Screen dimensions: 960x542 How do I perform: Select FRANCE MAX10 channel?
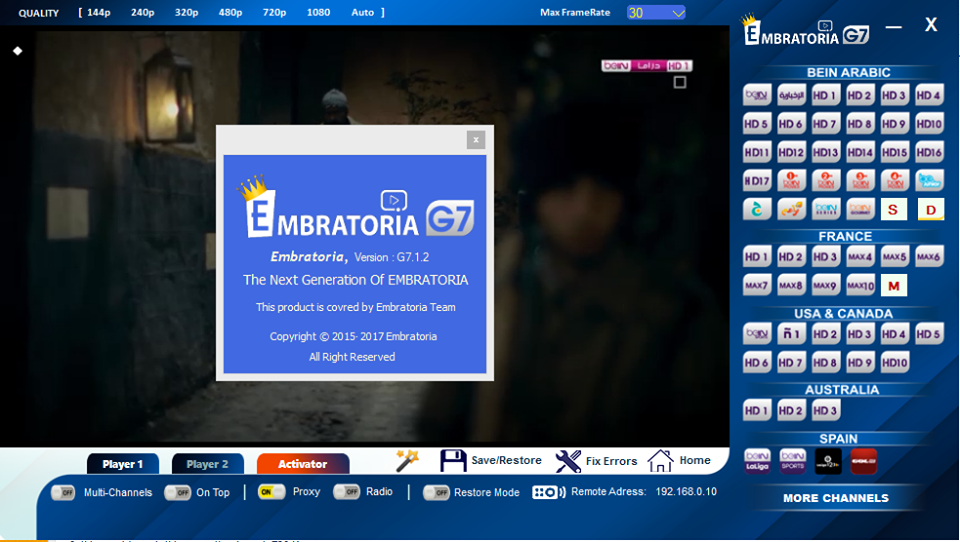860,285
